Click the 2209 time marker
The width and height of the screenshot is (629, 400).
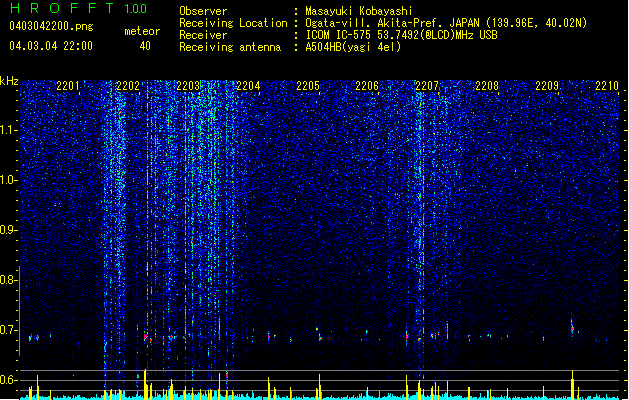click(x=547, y=86)
